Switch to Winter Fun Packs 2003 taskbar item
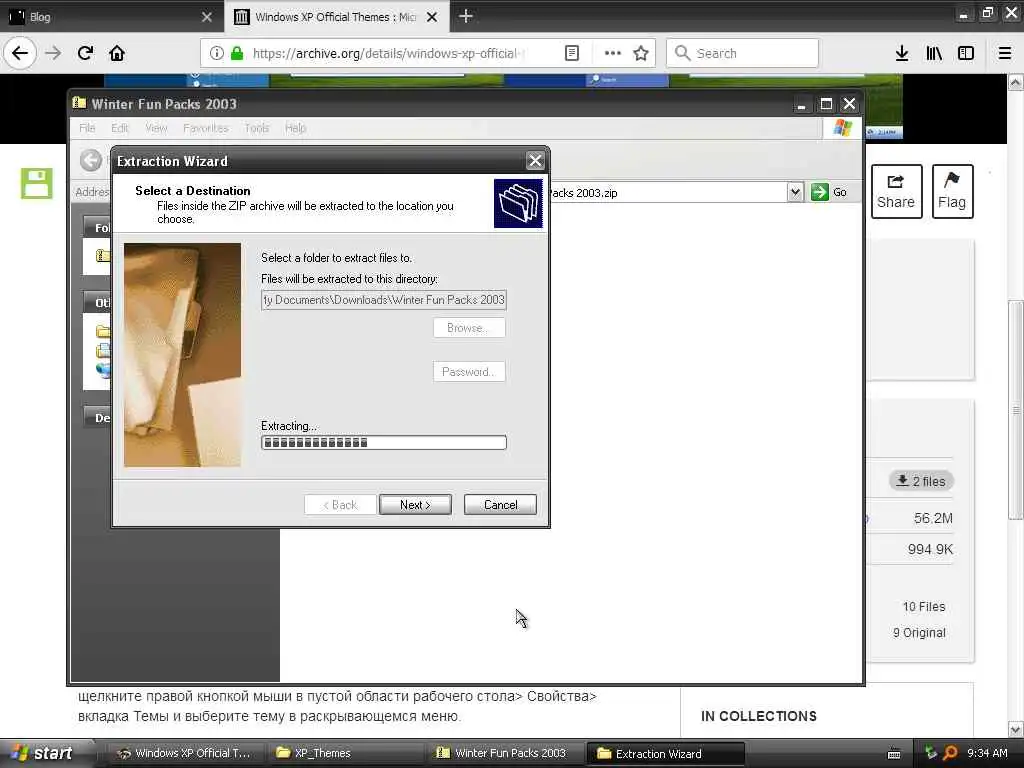 click(x=505, y=753)
